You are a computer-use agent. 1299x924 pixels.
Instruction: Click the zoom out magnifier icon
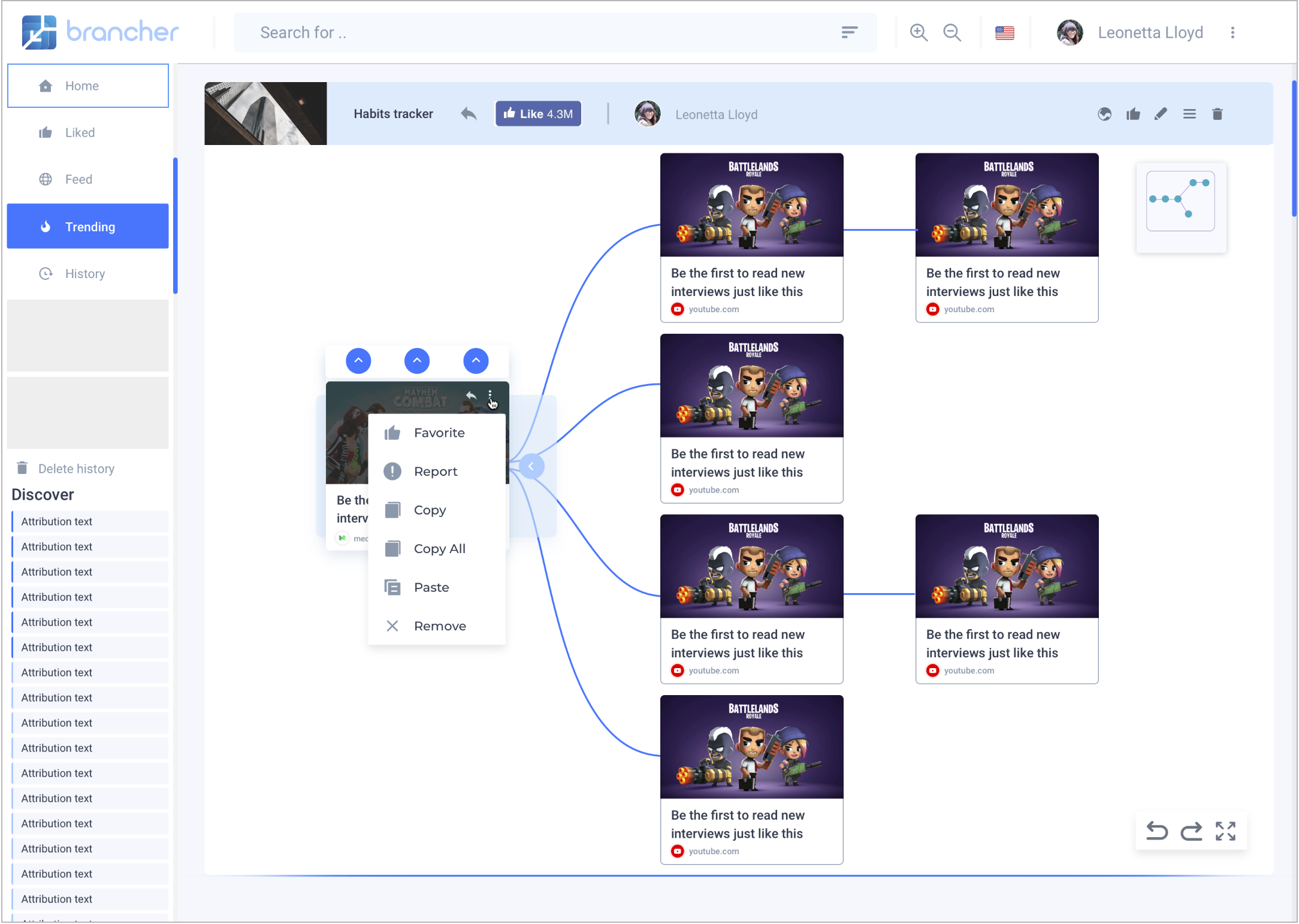pos(951,32)
